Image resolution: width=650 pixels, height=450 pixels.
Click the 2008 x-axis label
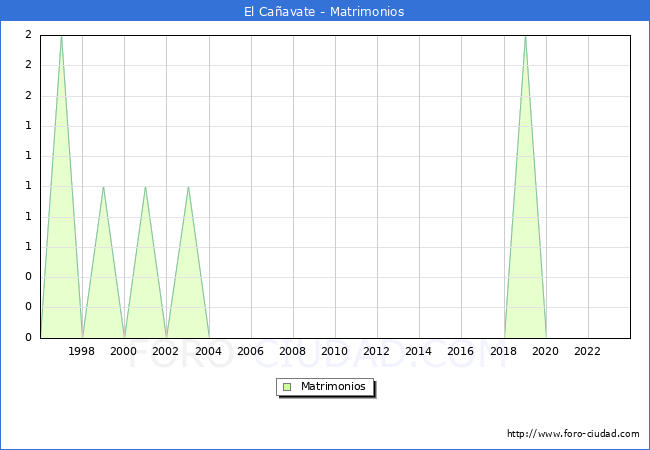292,351
